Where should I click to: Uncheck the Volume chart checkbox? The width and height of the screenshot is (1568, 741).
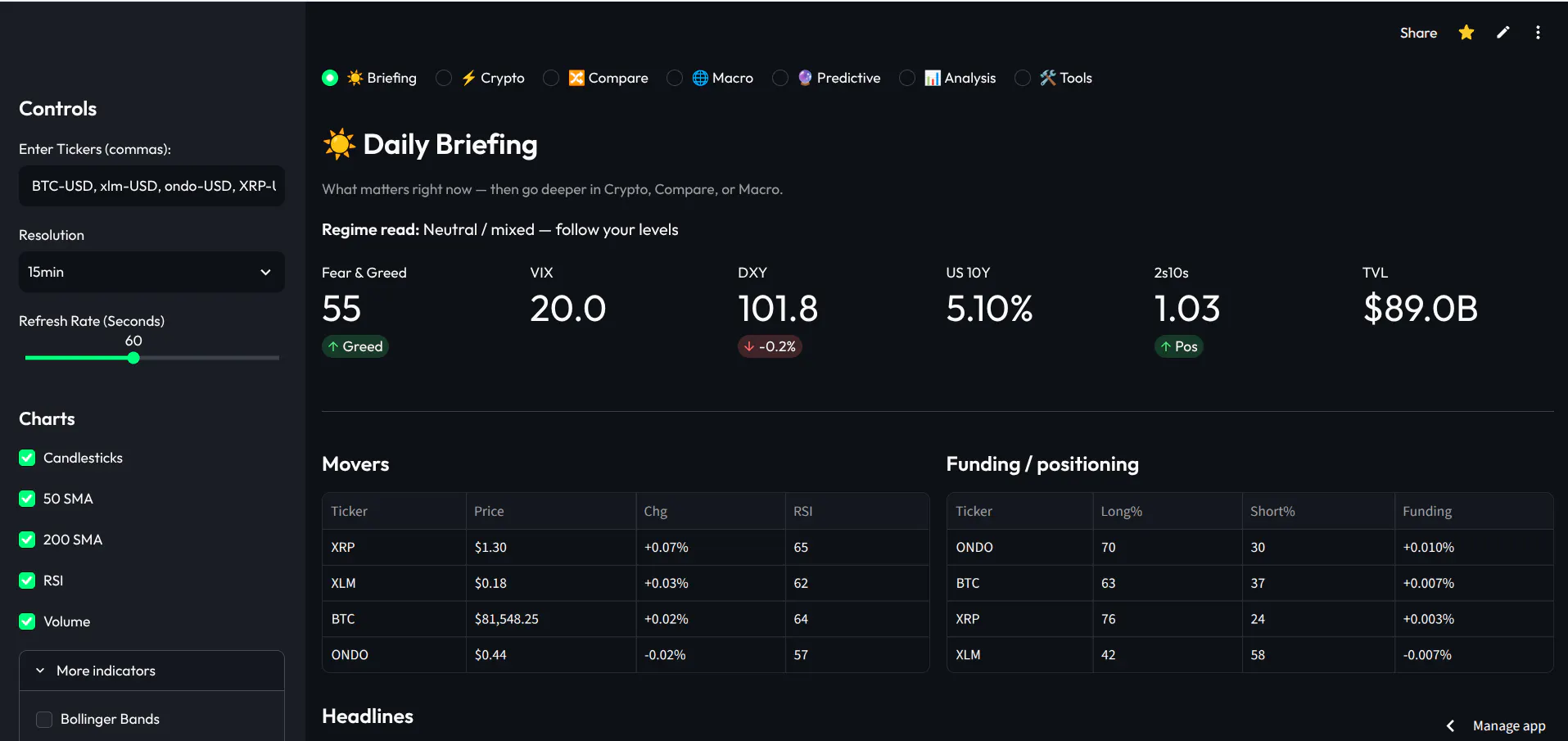pos(27,621)
